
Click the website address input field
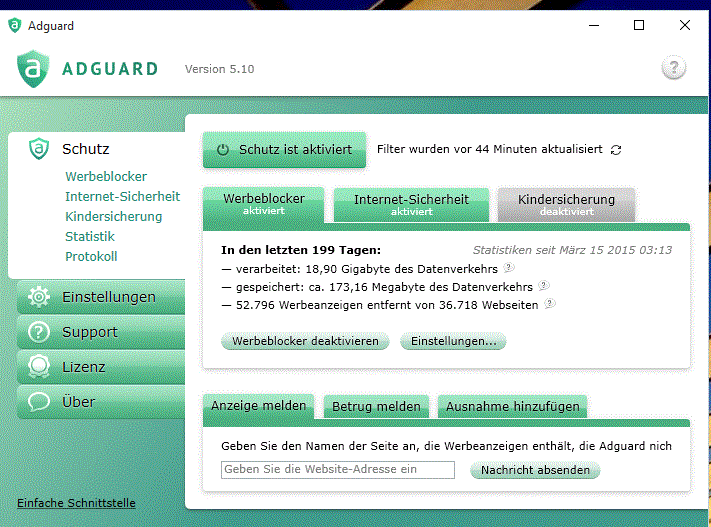[x=337, y=469]
